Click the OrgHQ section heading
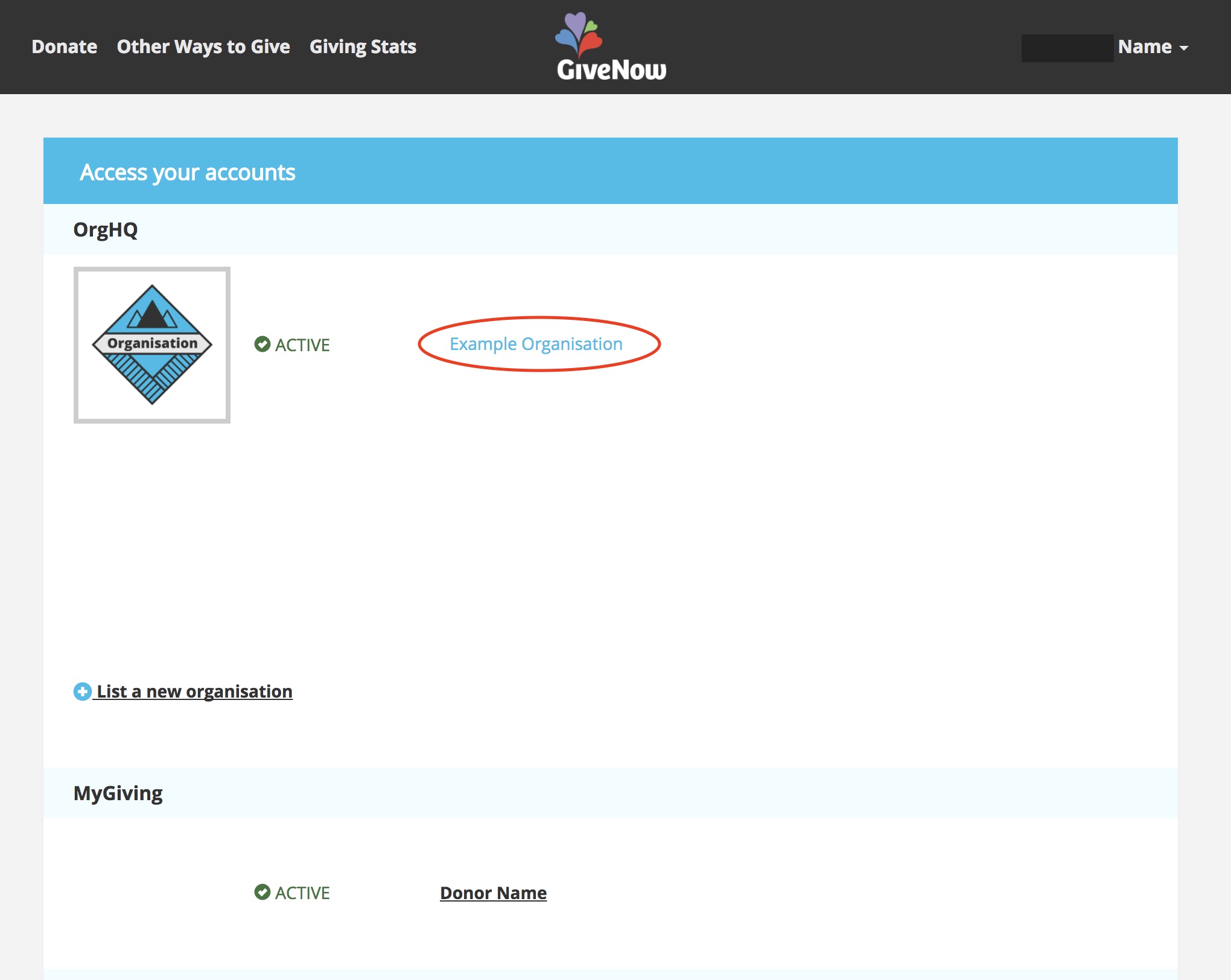Viewport: 1231px width, 980px height. (x=106, y=230)
